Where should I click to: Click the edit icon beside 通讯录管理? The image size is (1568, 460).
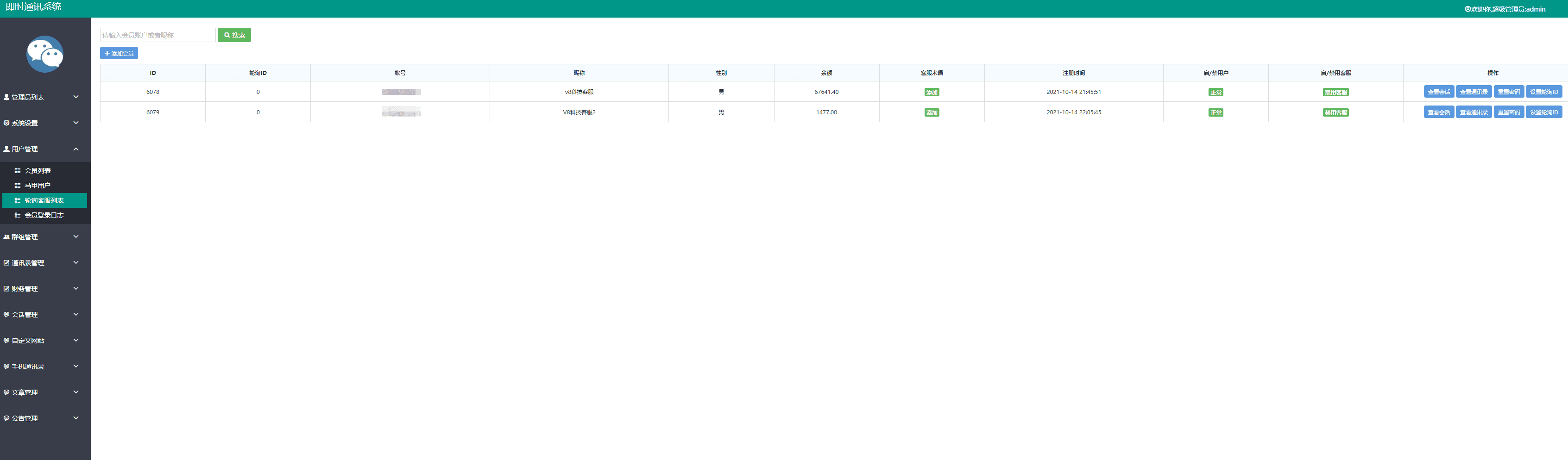(6, 263)
